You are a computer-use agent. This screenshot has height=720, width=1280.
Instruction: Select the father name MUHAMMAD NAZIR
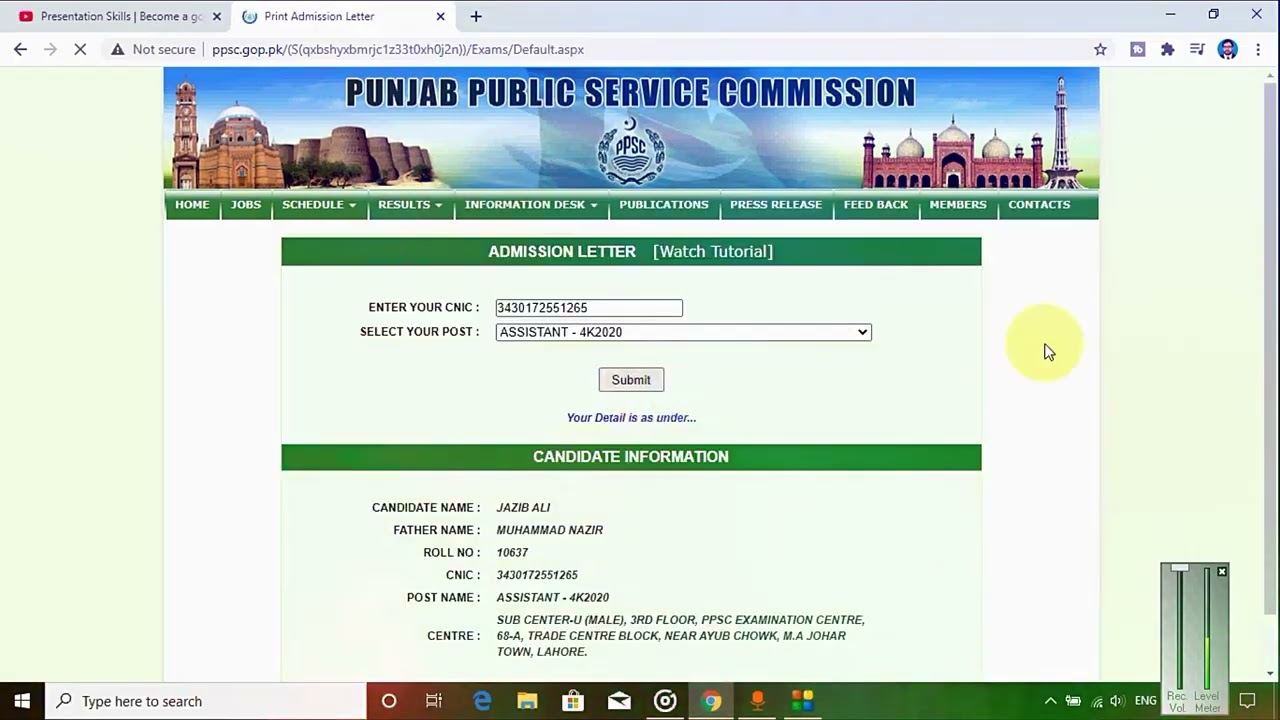click(550, 530)
